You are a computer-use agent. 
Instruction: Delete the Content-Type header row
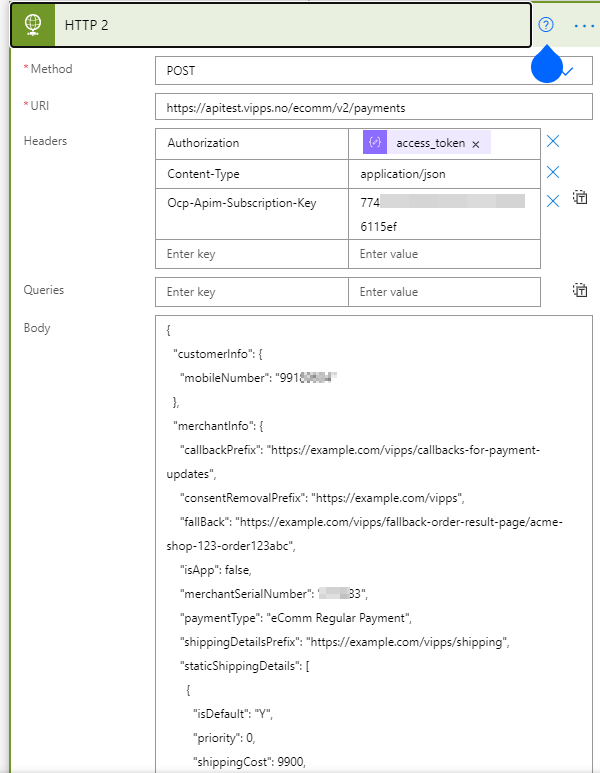(553, 172)
